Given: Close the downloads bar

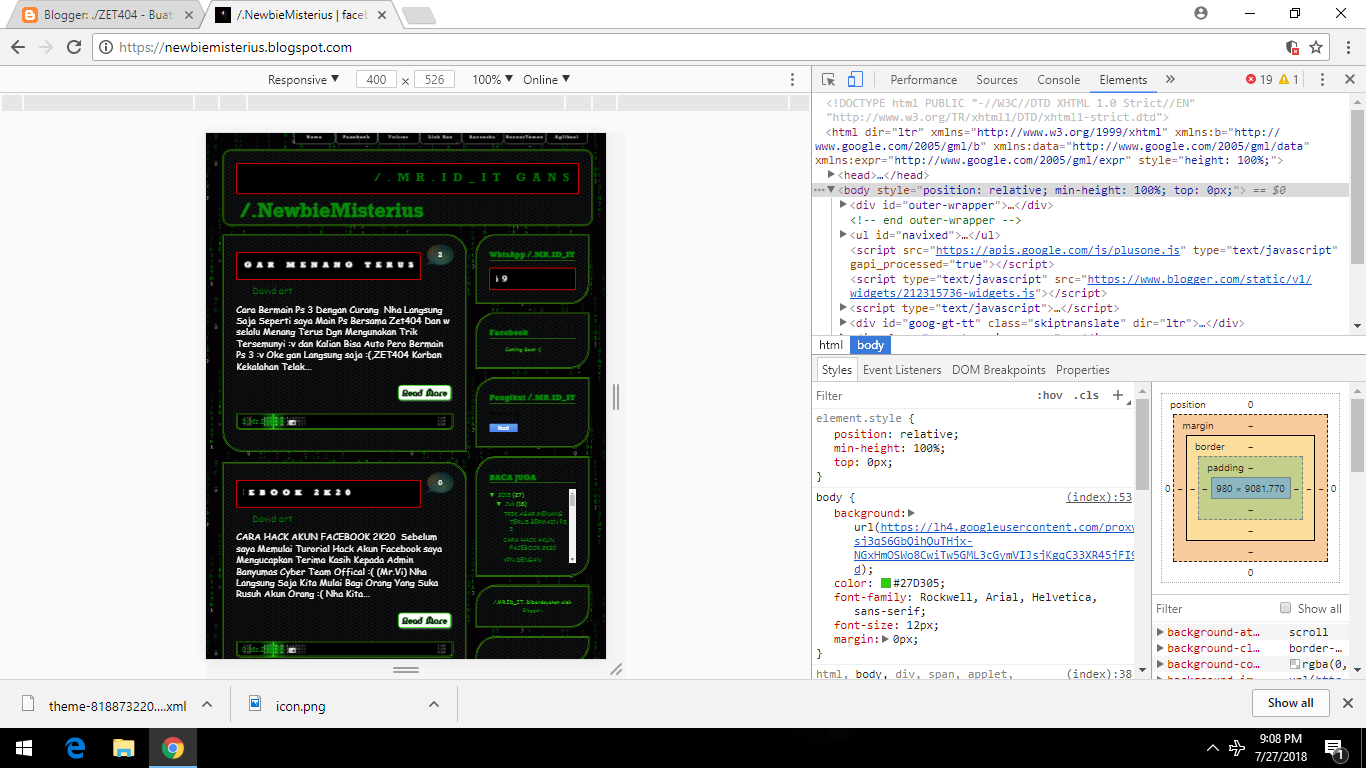Looking at the screenshot, I should tap(1347, 703).
